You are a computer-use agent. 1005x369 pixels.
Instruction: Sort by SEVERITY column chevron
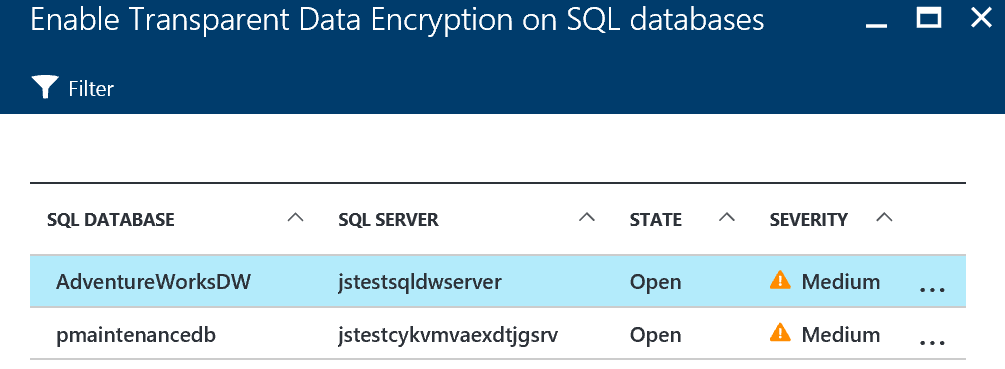pyautogui.click(x=884, y=217)
